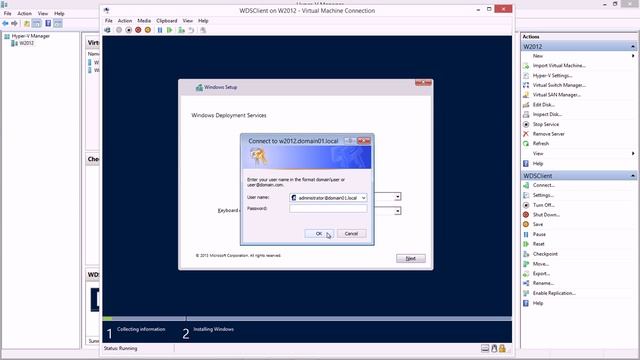Click orange Save icon in VM toolbar
The width and height of the screenshot is (640, 360).
pyautogui.click(x=148, y=30)
